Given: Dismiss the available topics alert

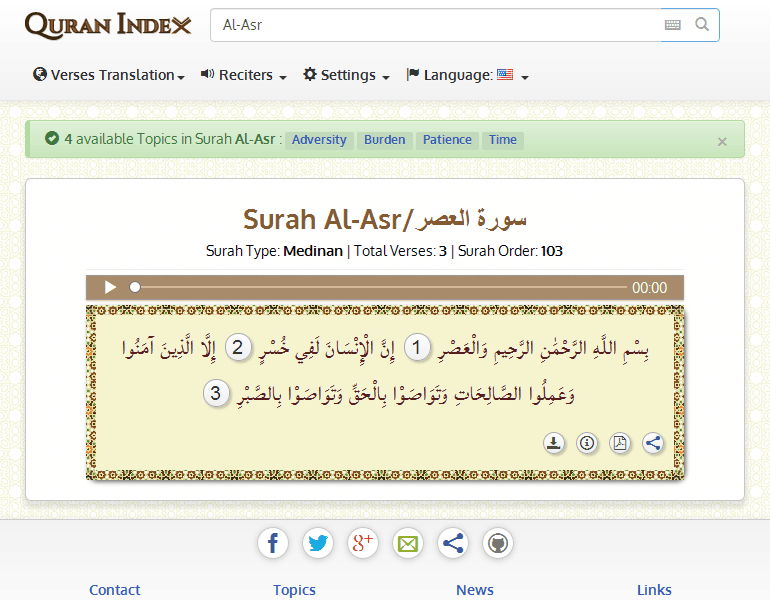Looking at the screenshot, I should (x=722, y=142).
